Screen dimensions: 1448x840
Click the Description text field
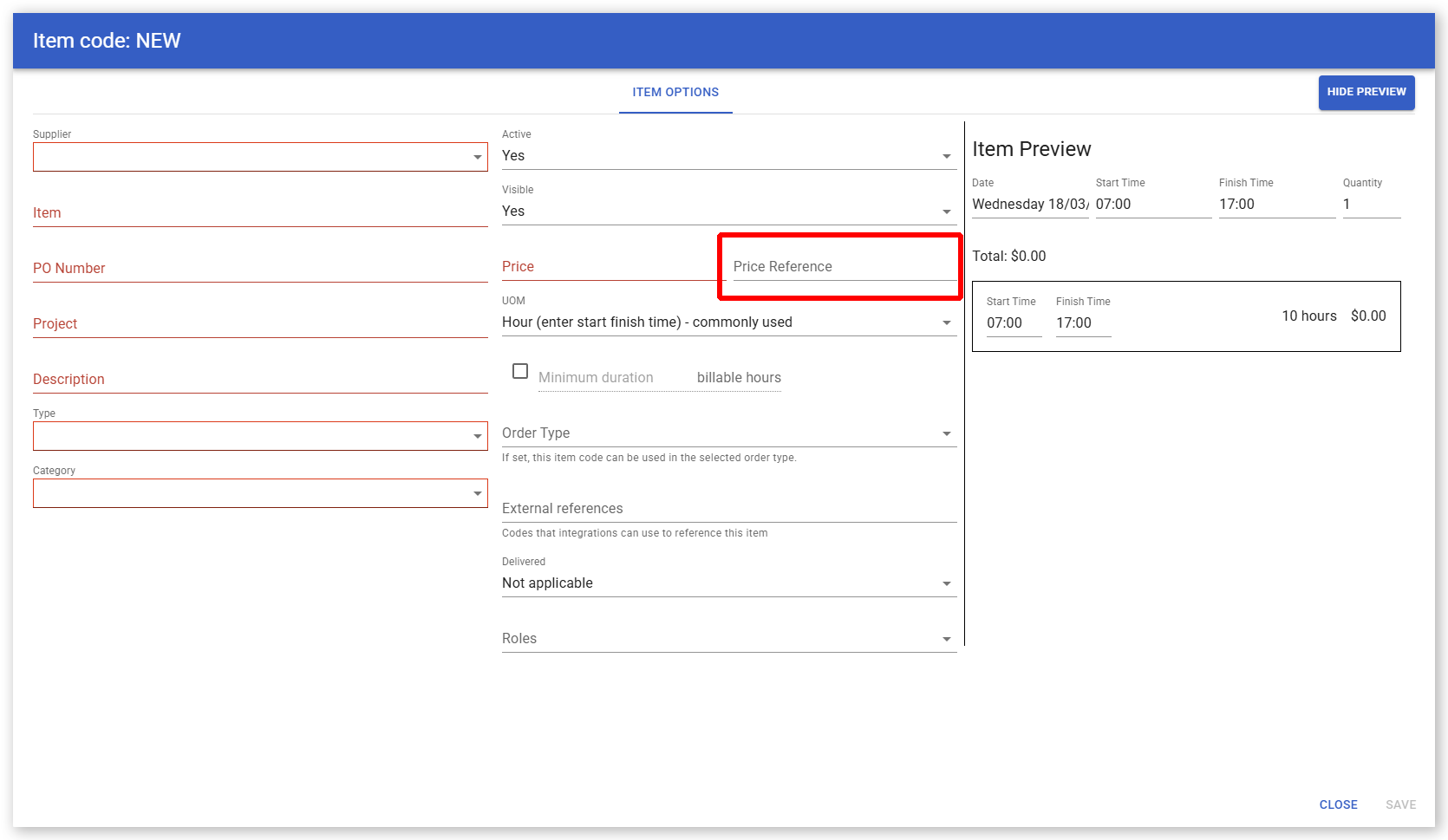(x=259, y=380)
